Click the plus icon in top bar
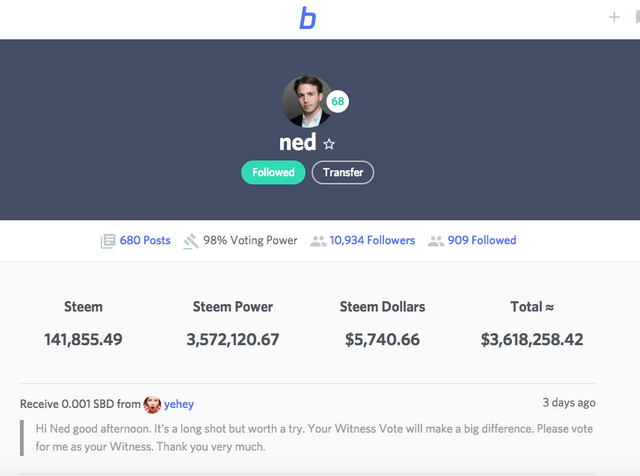 click(614, 17)
